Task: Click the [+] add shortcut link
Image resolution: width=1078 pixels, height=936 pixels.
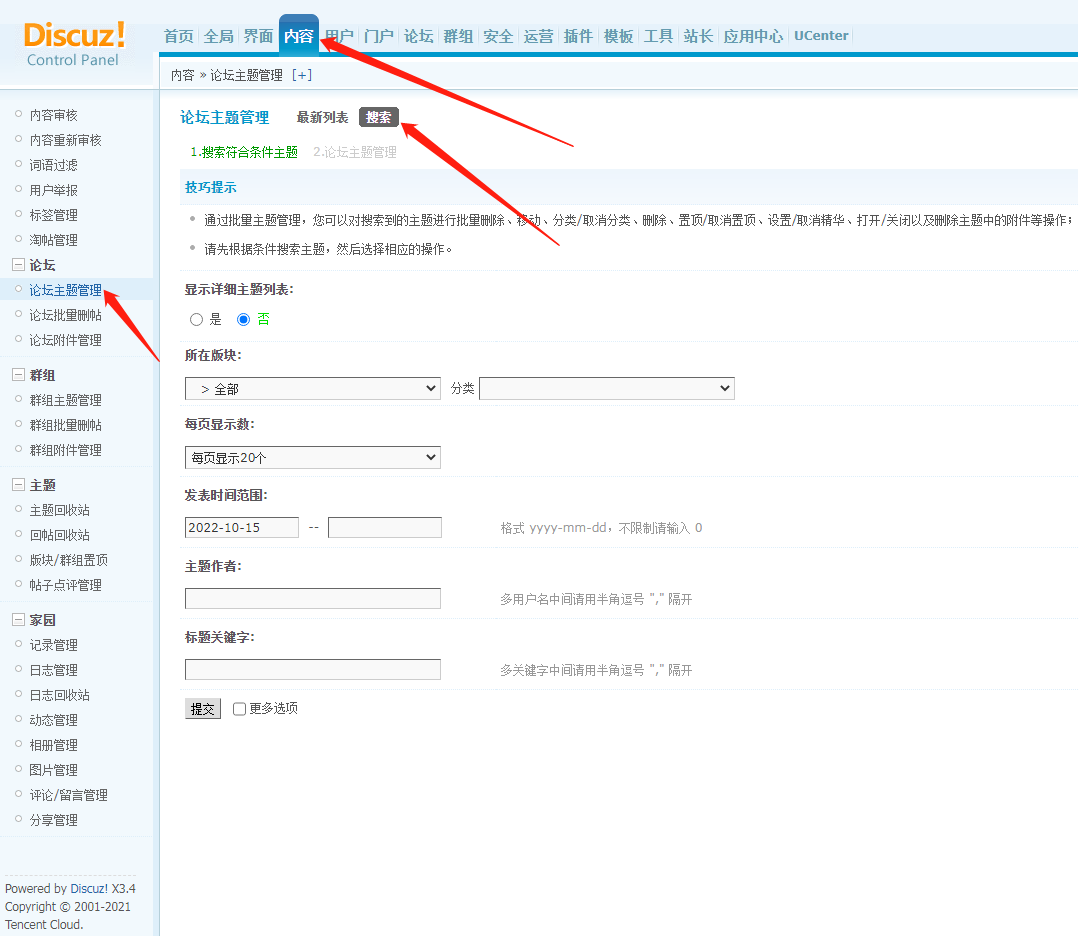Action: (x=301, y=75)
